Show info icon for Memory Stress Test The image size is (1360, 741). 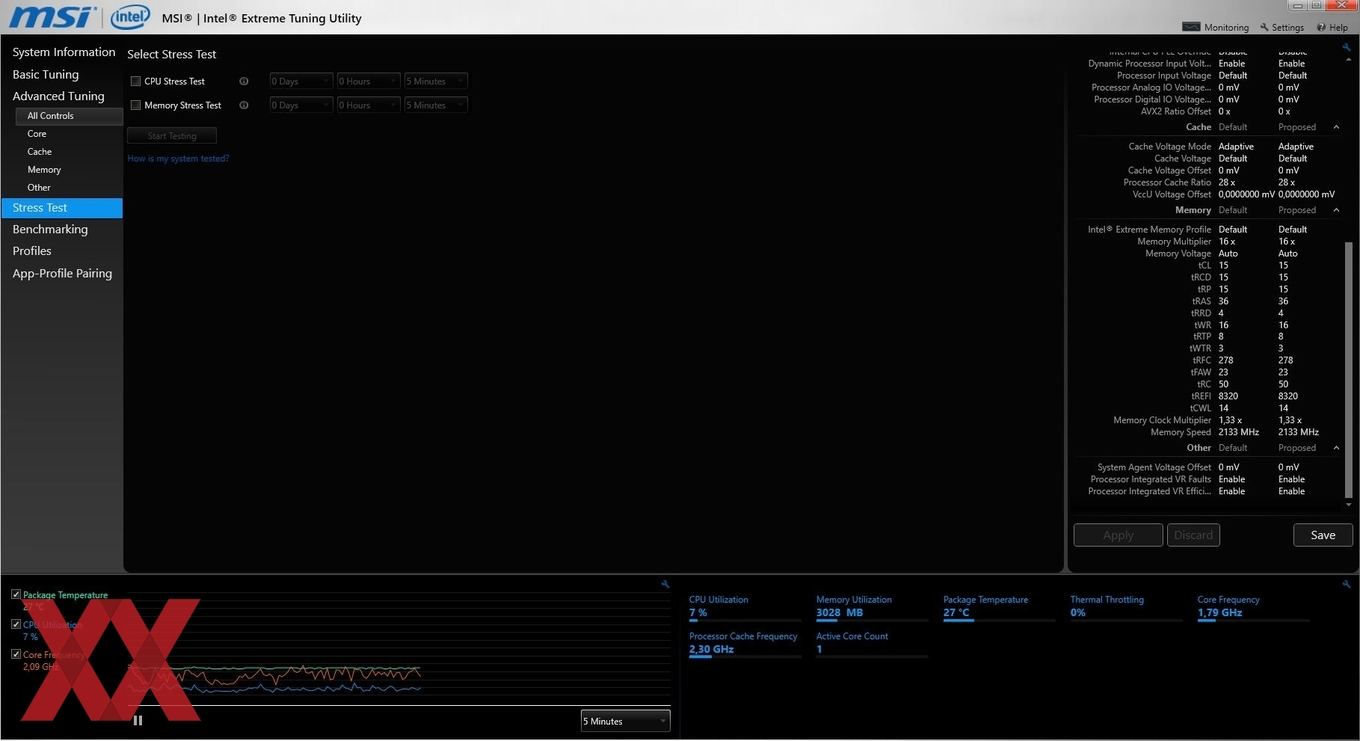(244, 105)
